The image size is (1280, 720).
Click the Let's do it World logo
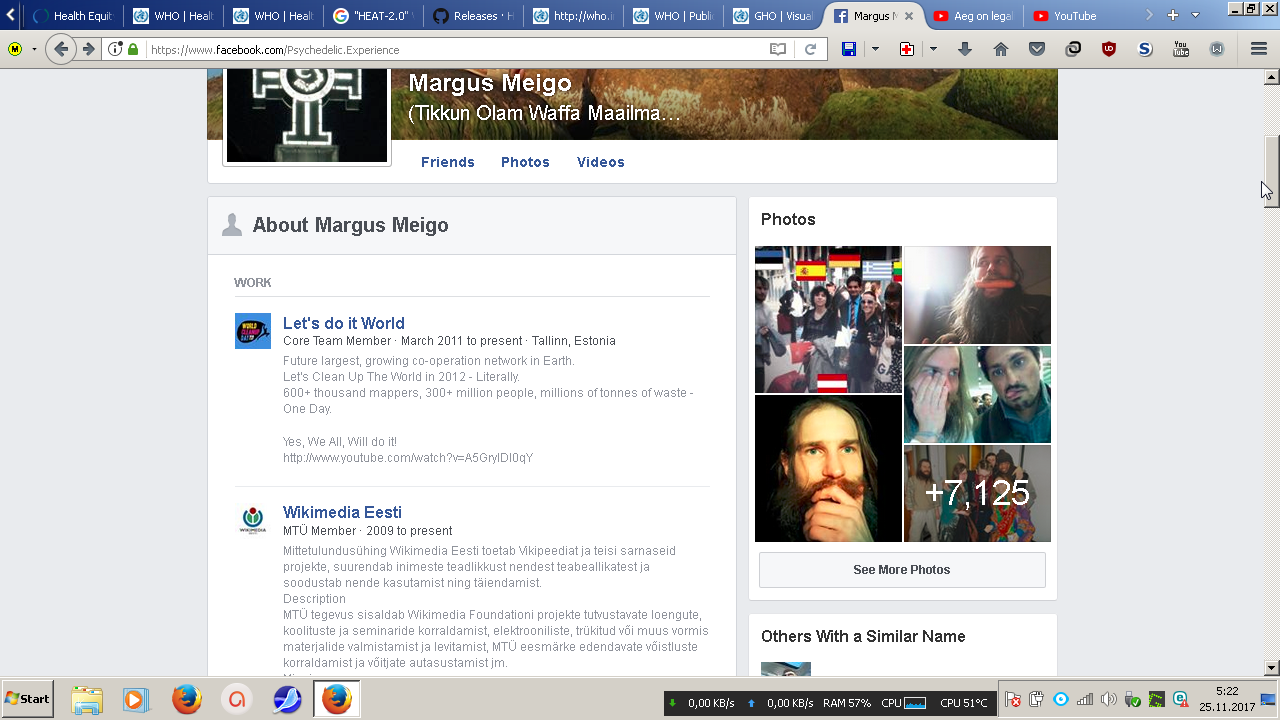252,331
